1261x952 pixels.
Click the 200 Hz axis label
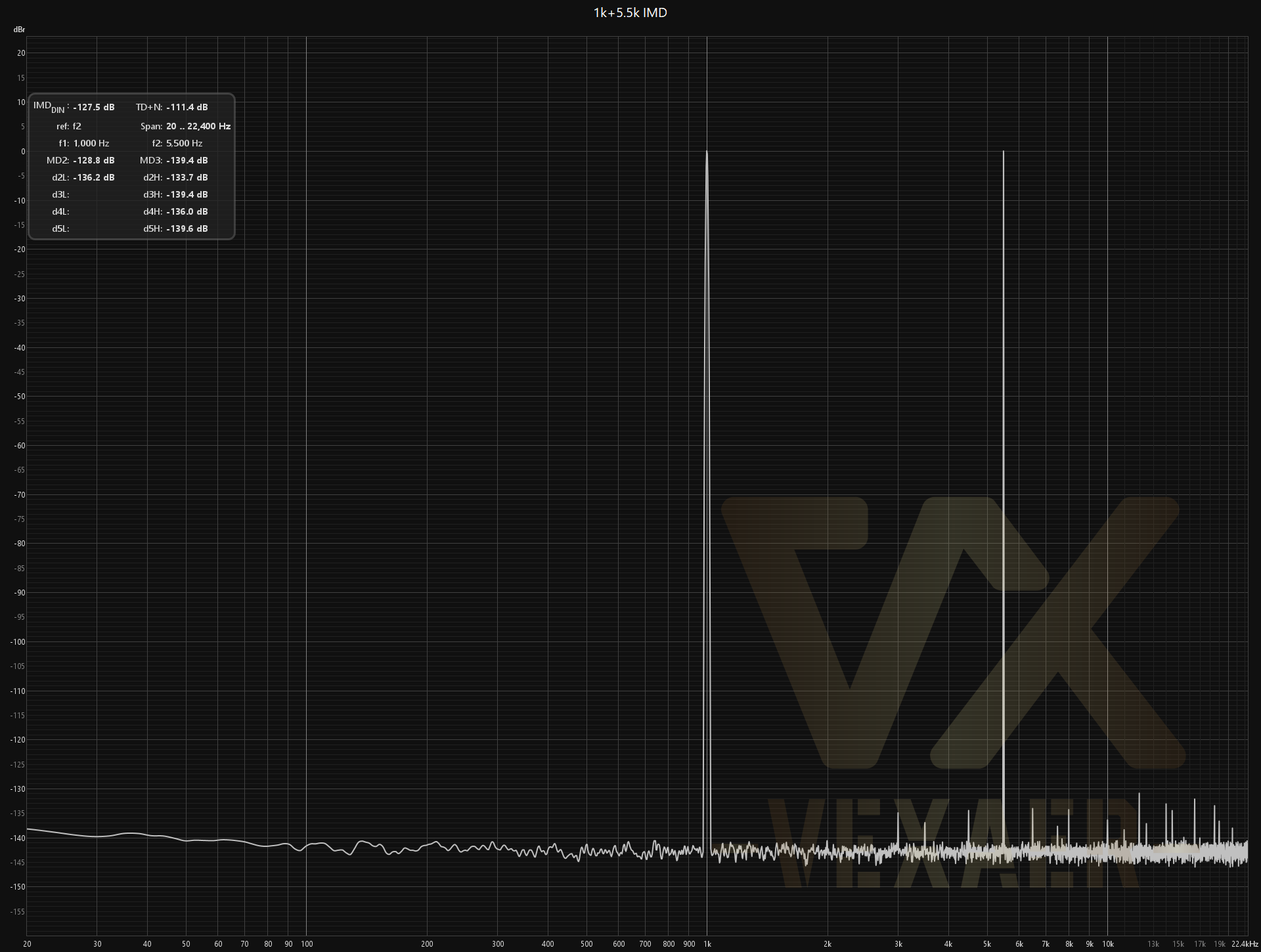click(428, 944)
